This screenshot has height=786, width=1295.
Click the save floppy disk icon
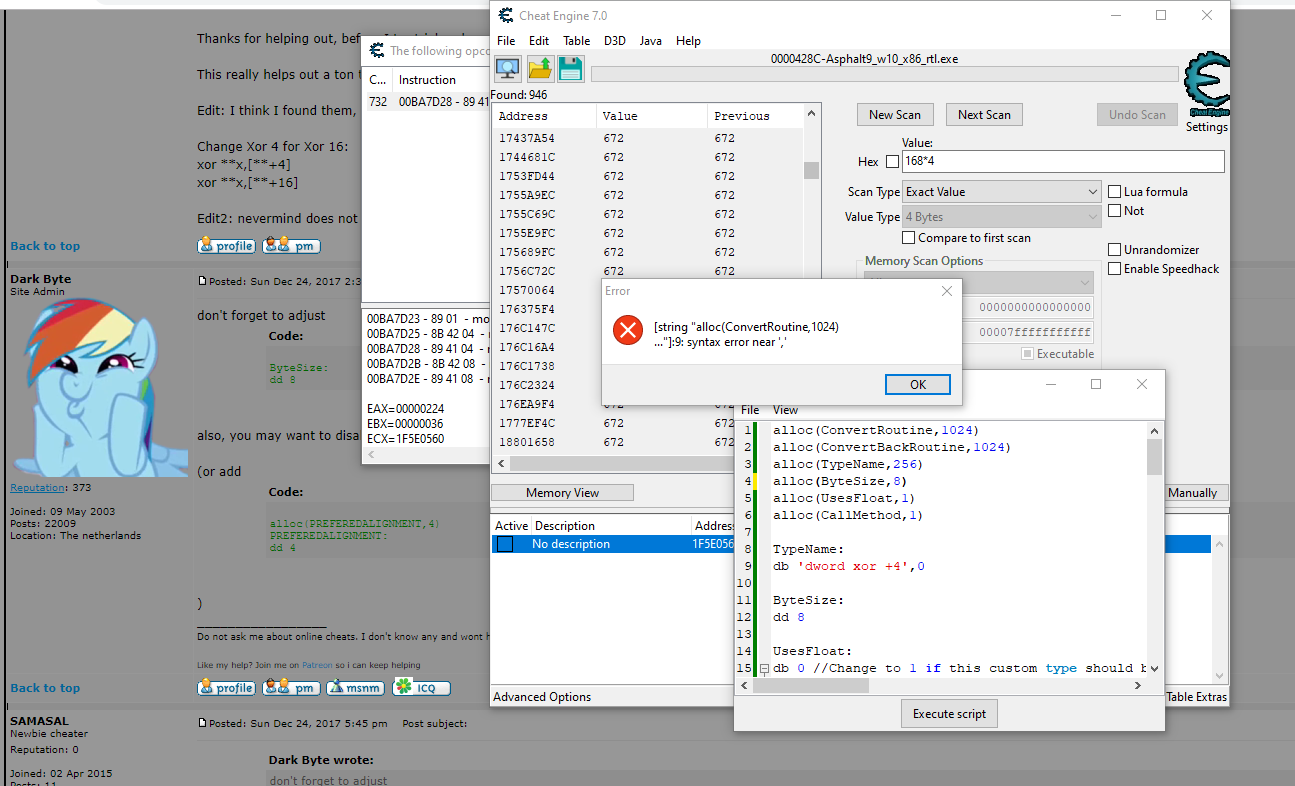pyautogui.click(x=570, y=69)
